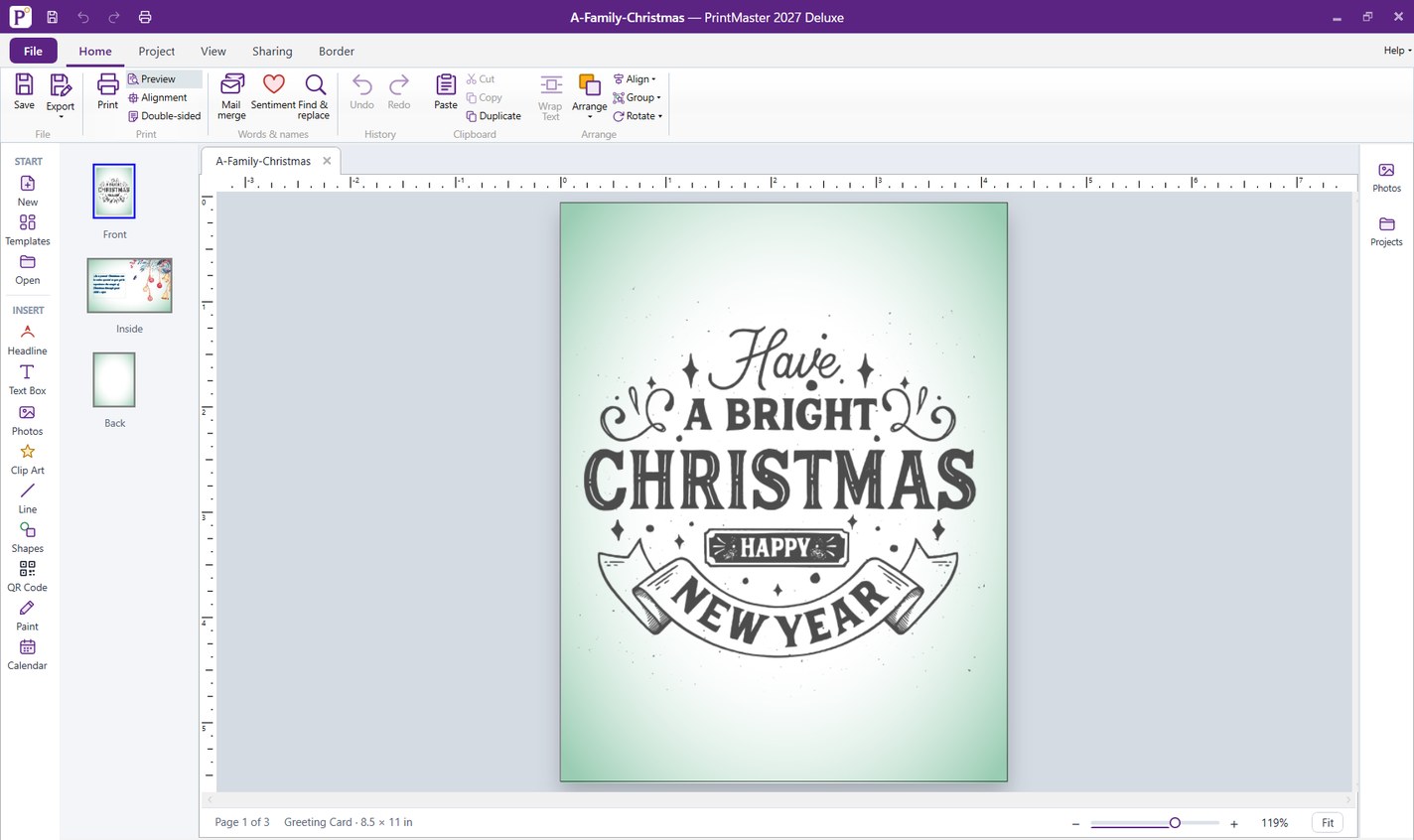Image resolution: width=1414 pixels, height=840 pixels.
Task: Switch to the Project ribbon tab
Action: pyautogui.click(x=157, y=51)
